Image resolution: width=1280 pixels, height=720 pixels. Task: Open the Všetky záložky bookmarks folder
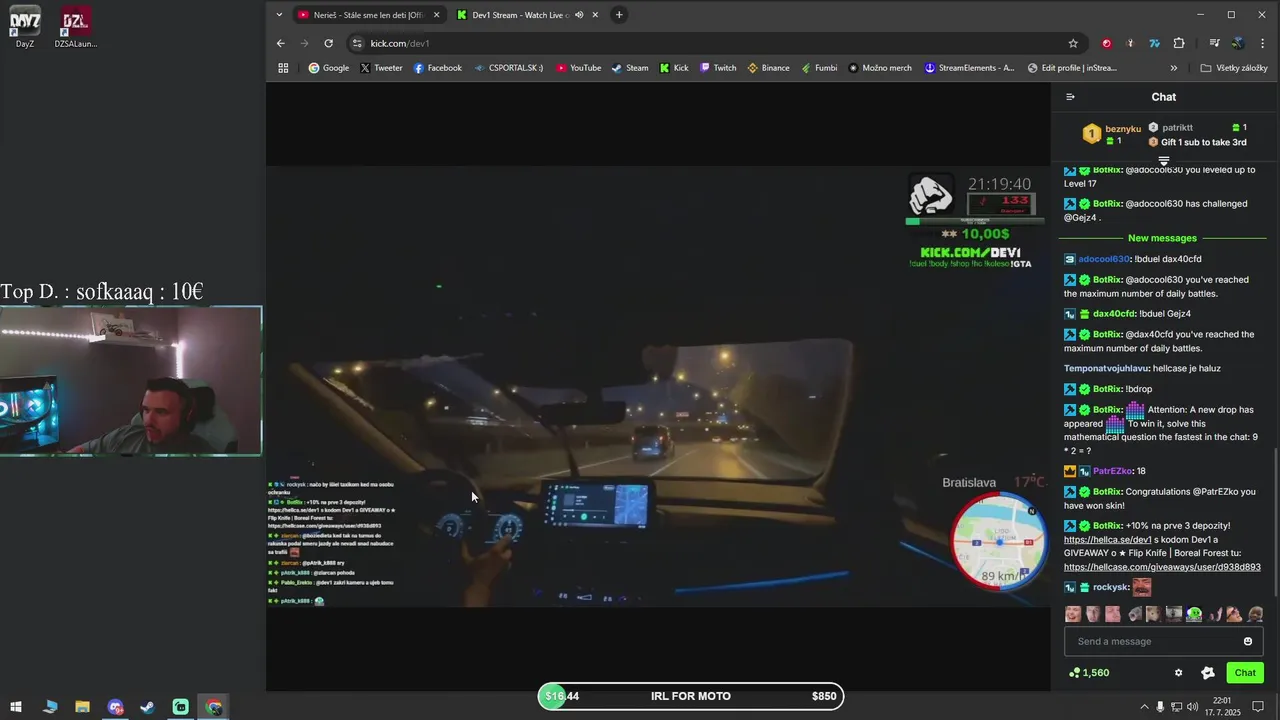[x=1234, y=68]
